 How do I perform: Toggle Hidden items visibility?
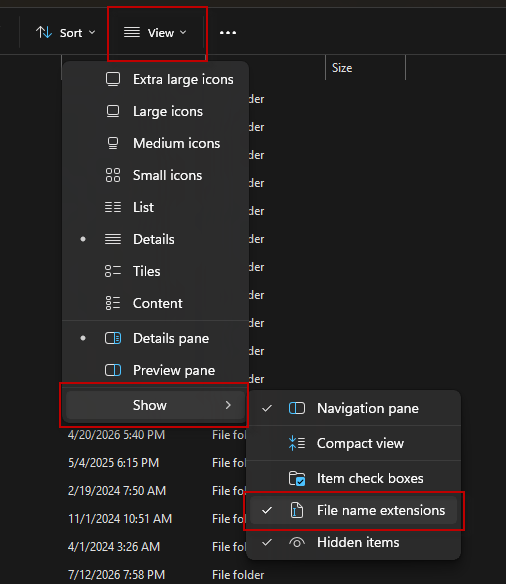[x=353, y=542]
